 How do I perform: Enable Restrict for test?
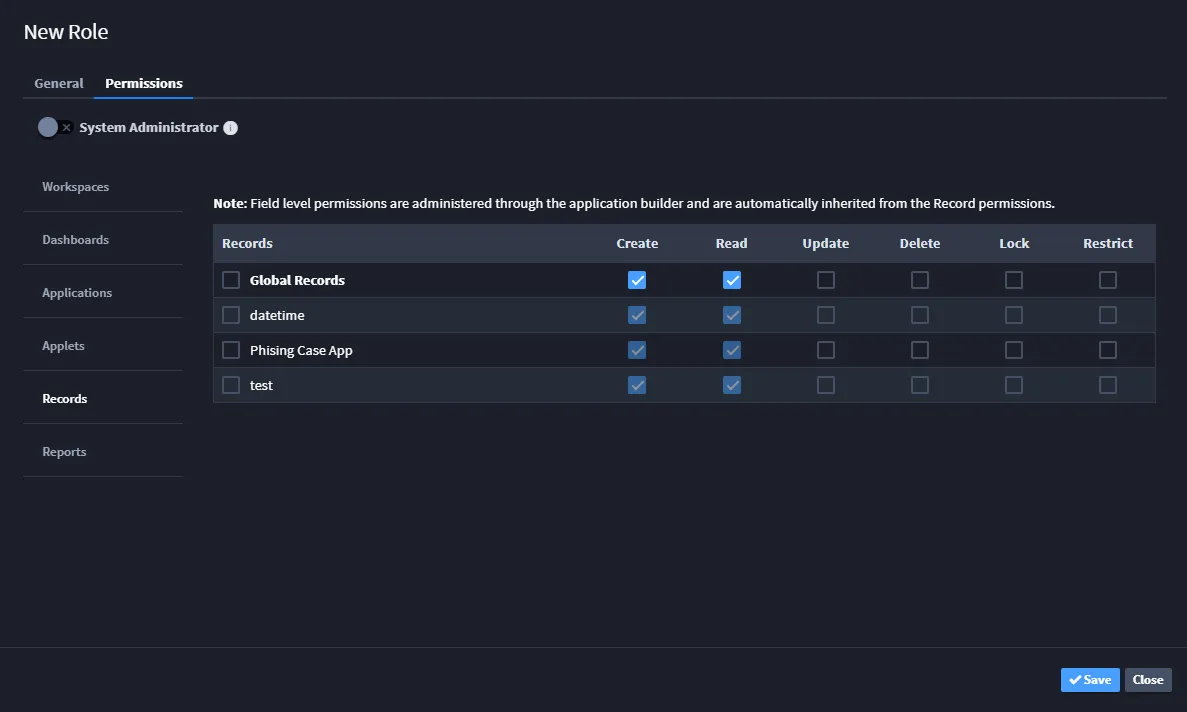[x=1108, y=385]
